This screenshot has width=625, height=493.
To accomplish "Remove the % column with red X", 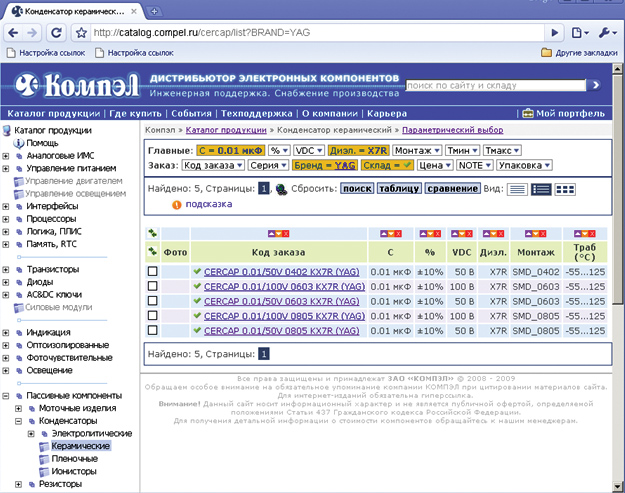I will [x=437, y=234].
